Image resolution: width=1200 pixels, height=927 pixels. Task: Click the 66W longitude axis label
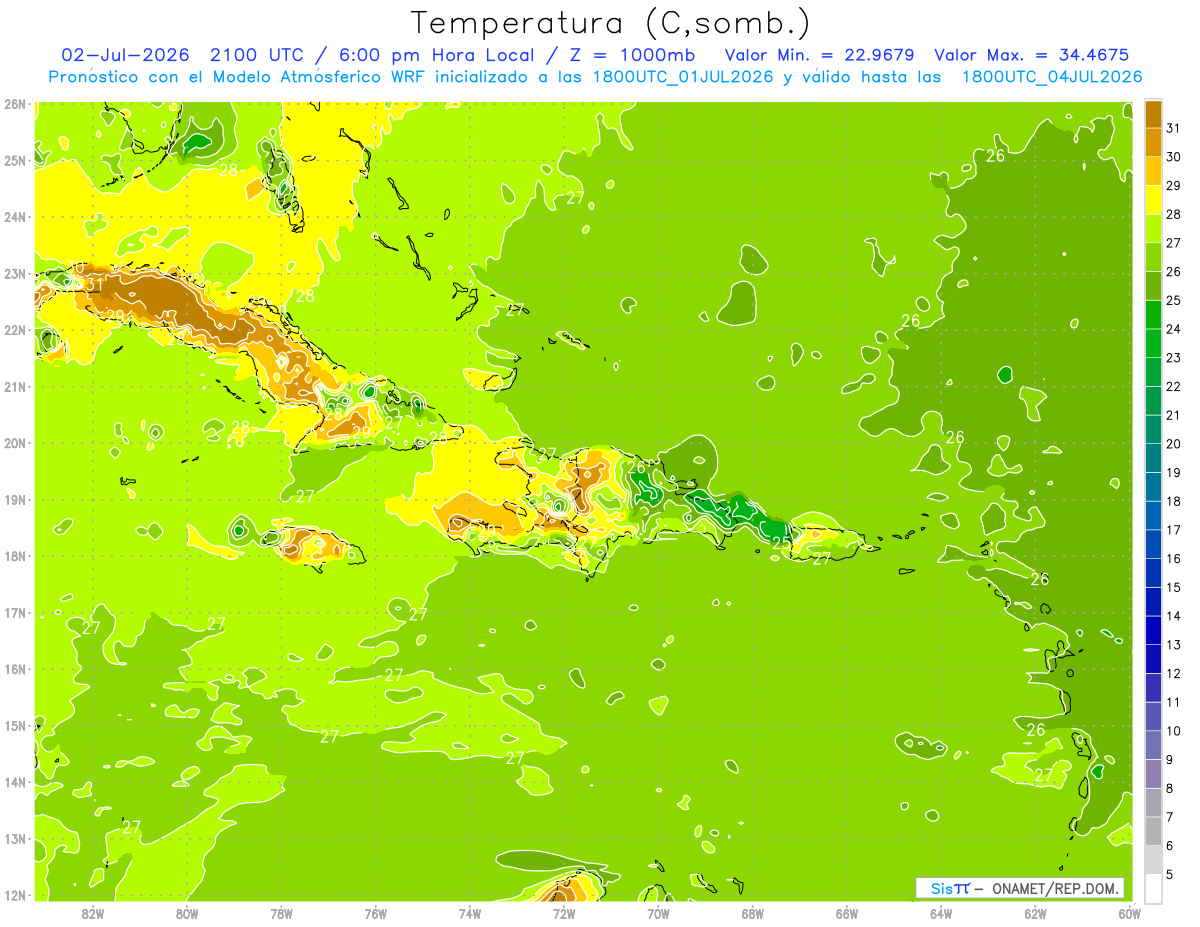click(846, 913)
